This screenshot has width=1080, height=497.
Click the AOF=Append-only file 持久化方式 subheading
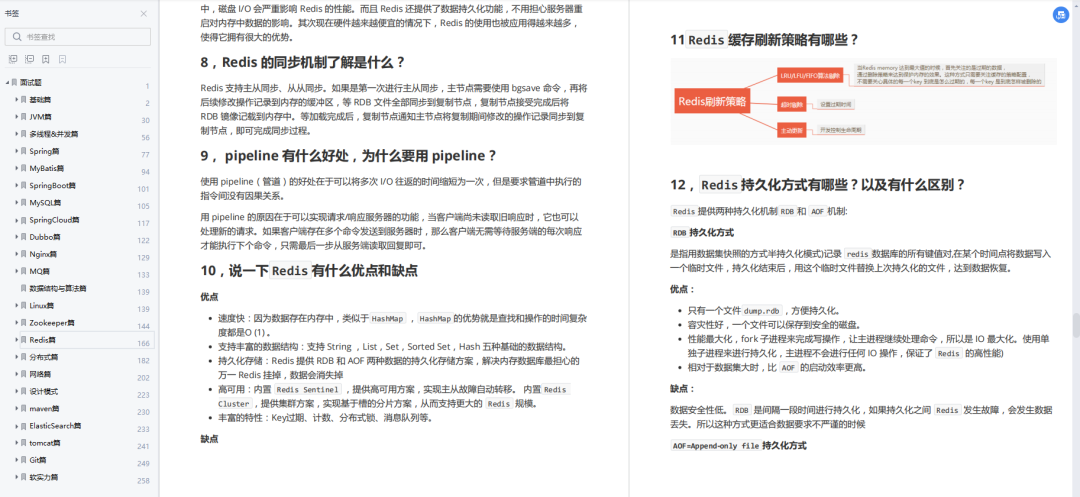point(738,445)
